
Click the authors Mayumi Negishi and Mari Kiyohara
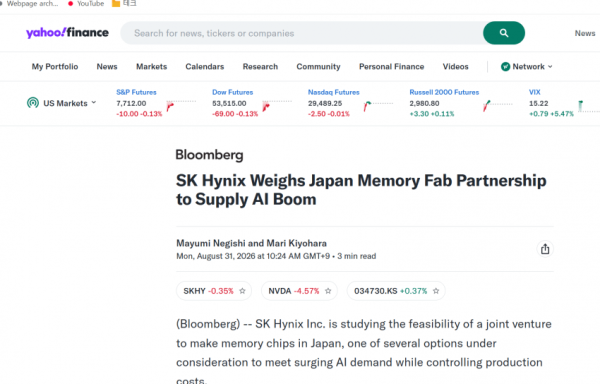tap(251, 243)
